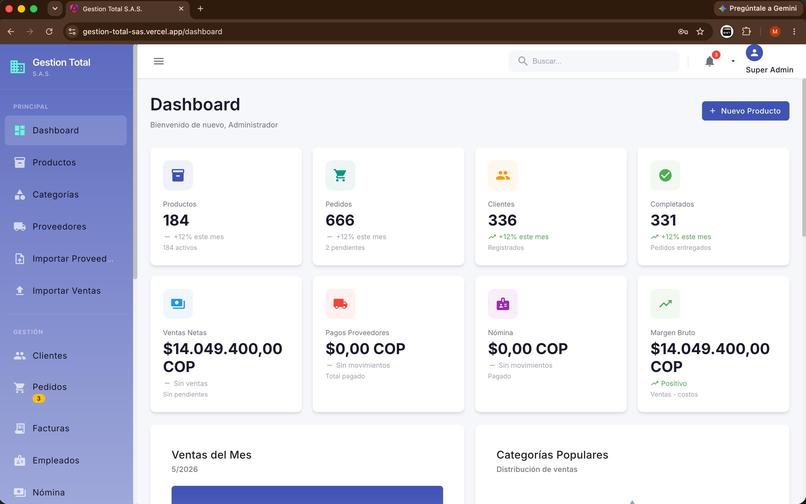Screen dimensions: 806x504
Task: Click the Super Admin avatar icon
Action: coord(754,52)
